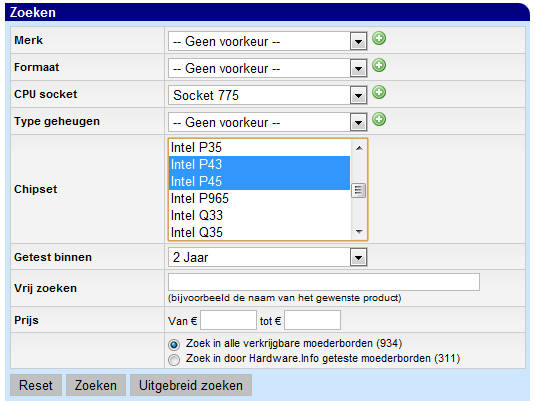Click the green plus icon next to Formaat
Screen dimensions: 535x405
point(379,65)
